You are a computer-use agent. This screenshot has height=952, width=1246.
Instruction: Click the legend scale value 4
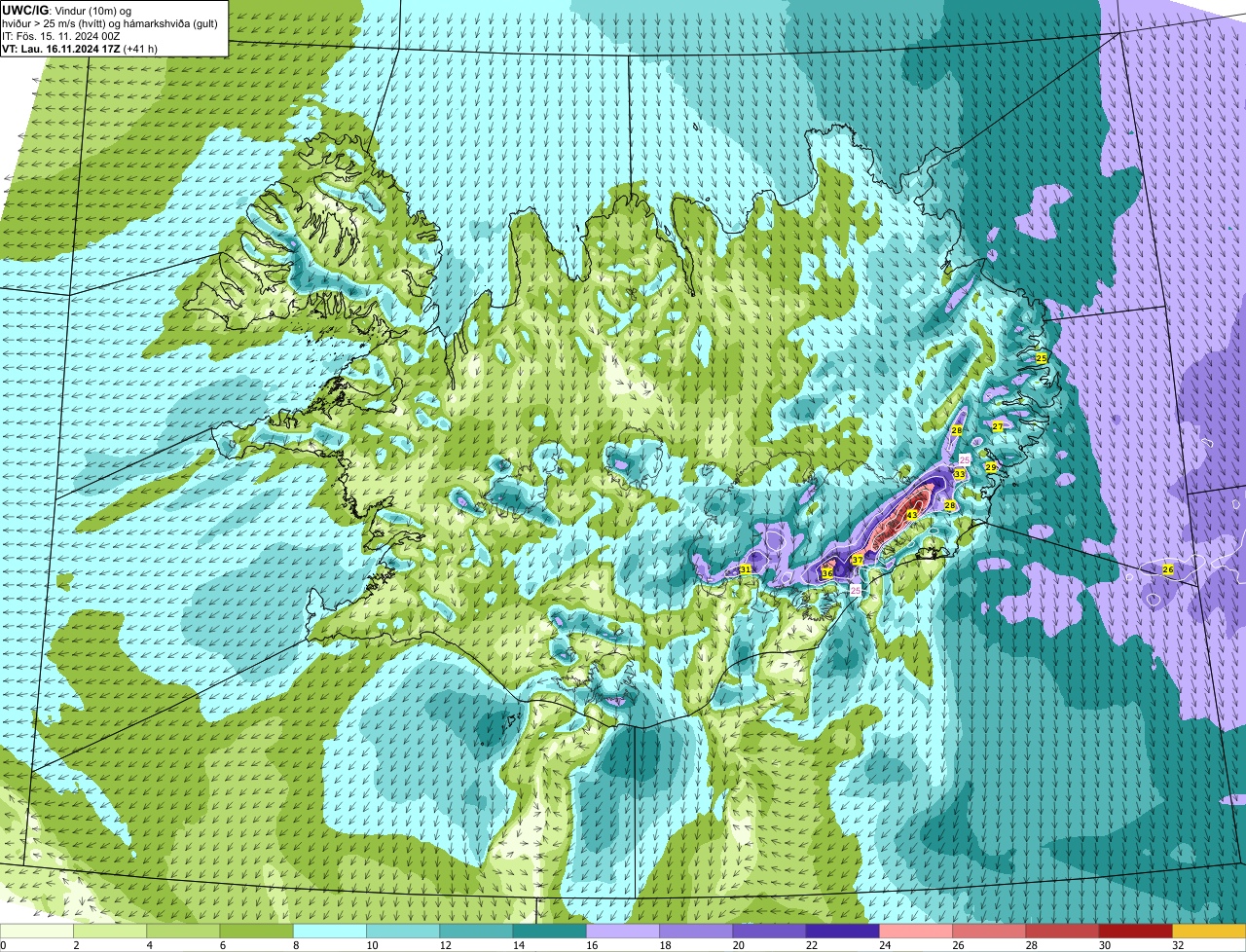pyautogui.click(x=148, y=945)
